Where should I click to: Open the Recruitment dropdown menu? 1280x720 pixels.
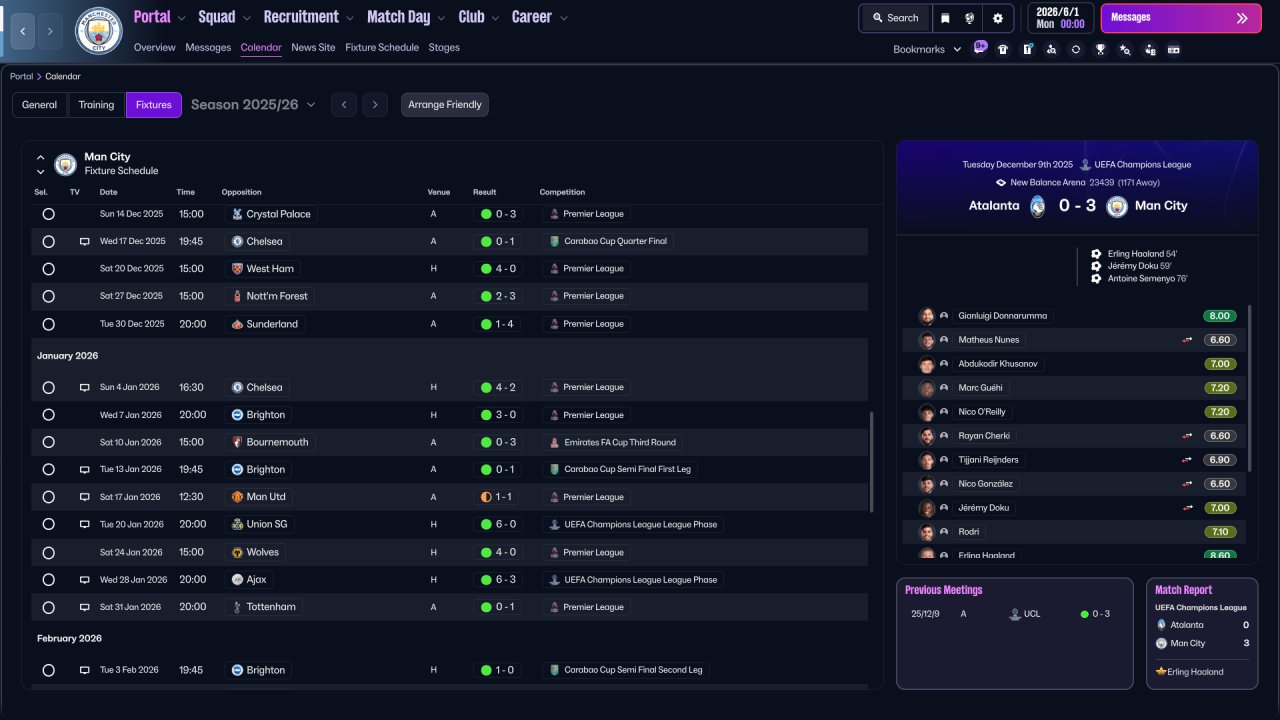coord(309,17)
